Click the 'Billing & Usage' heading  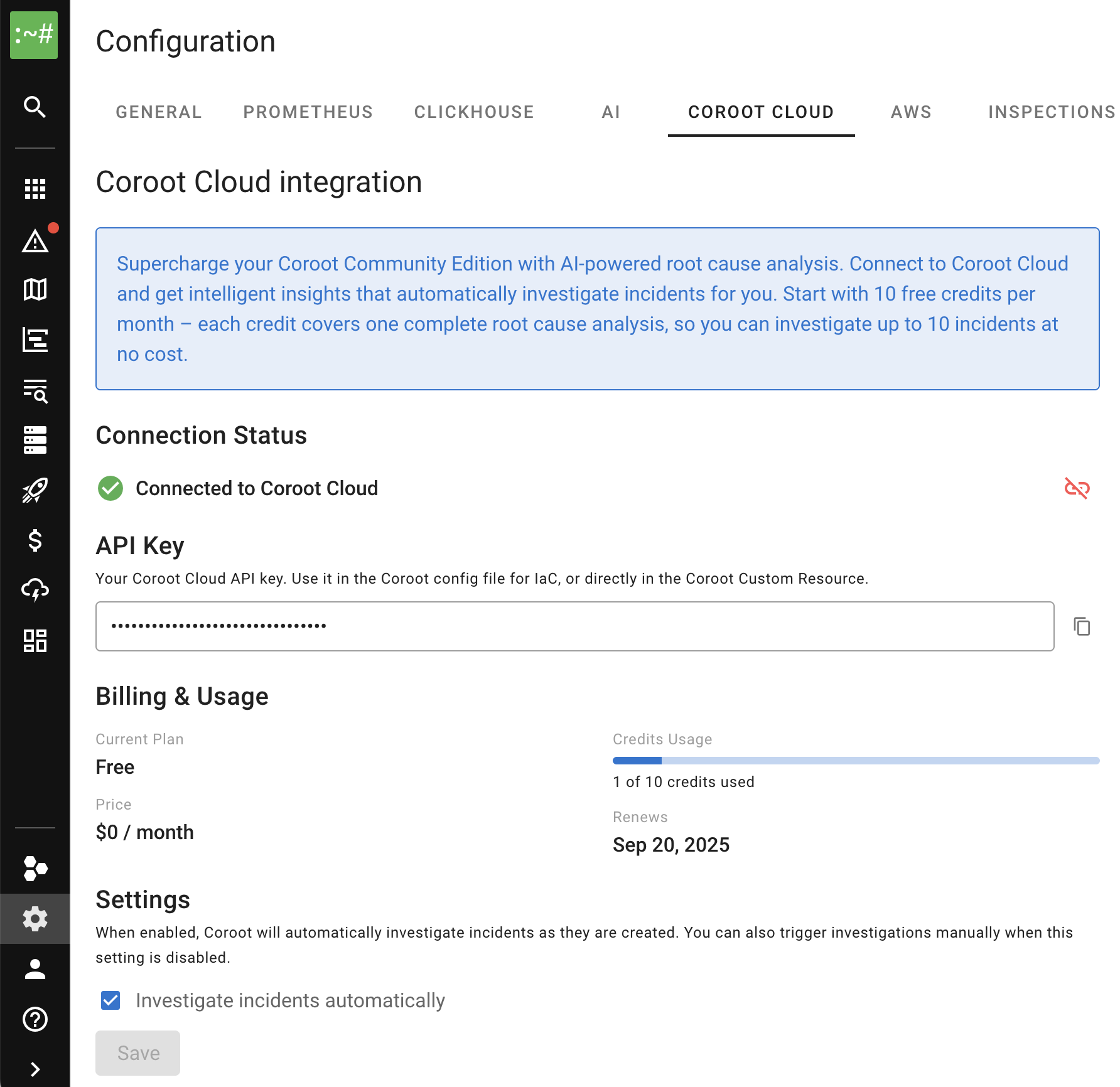tap(182, 697)
